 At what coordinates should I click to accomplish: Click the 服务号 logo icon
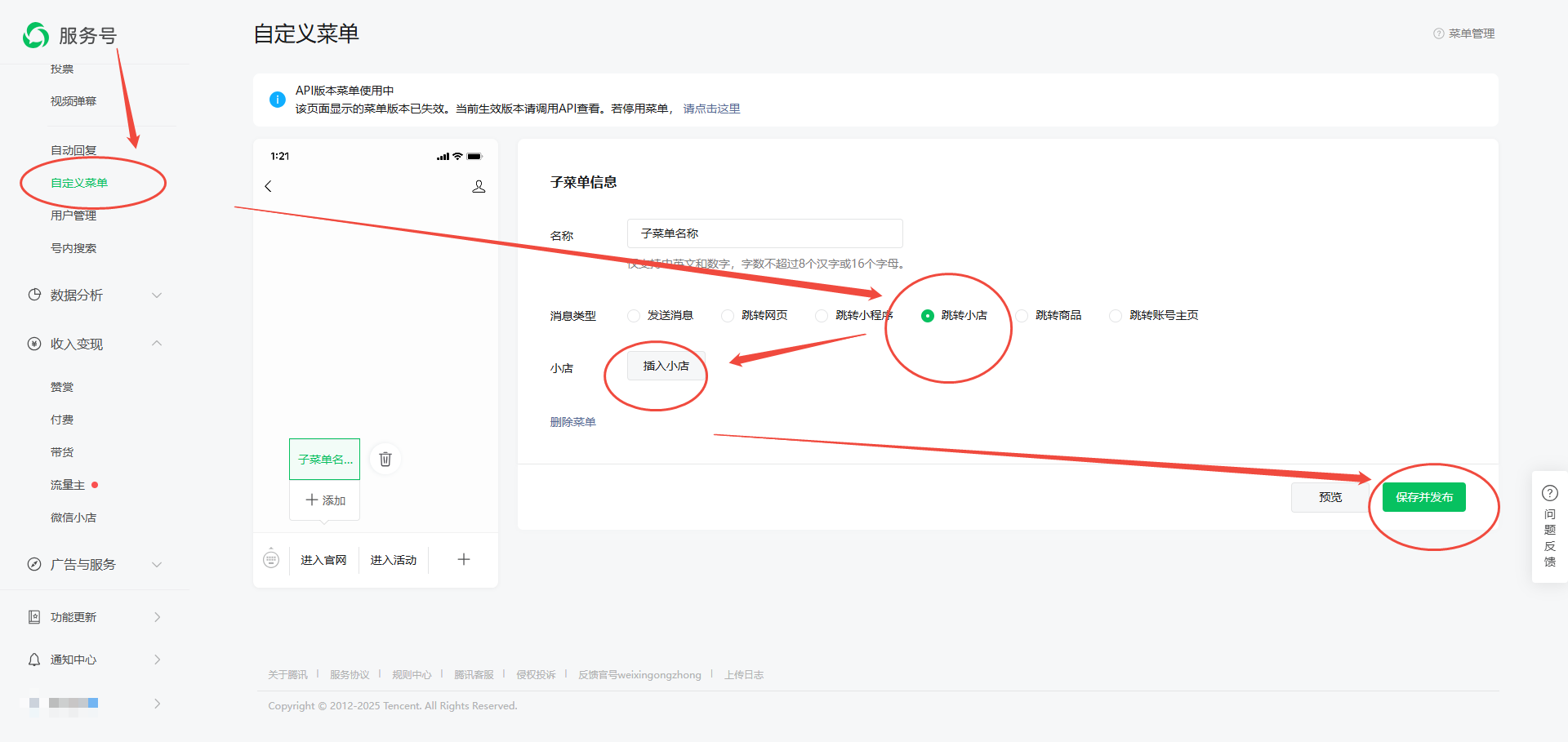[x=36, y=35]
